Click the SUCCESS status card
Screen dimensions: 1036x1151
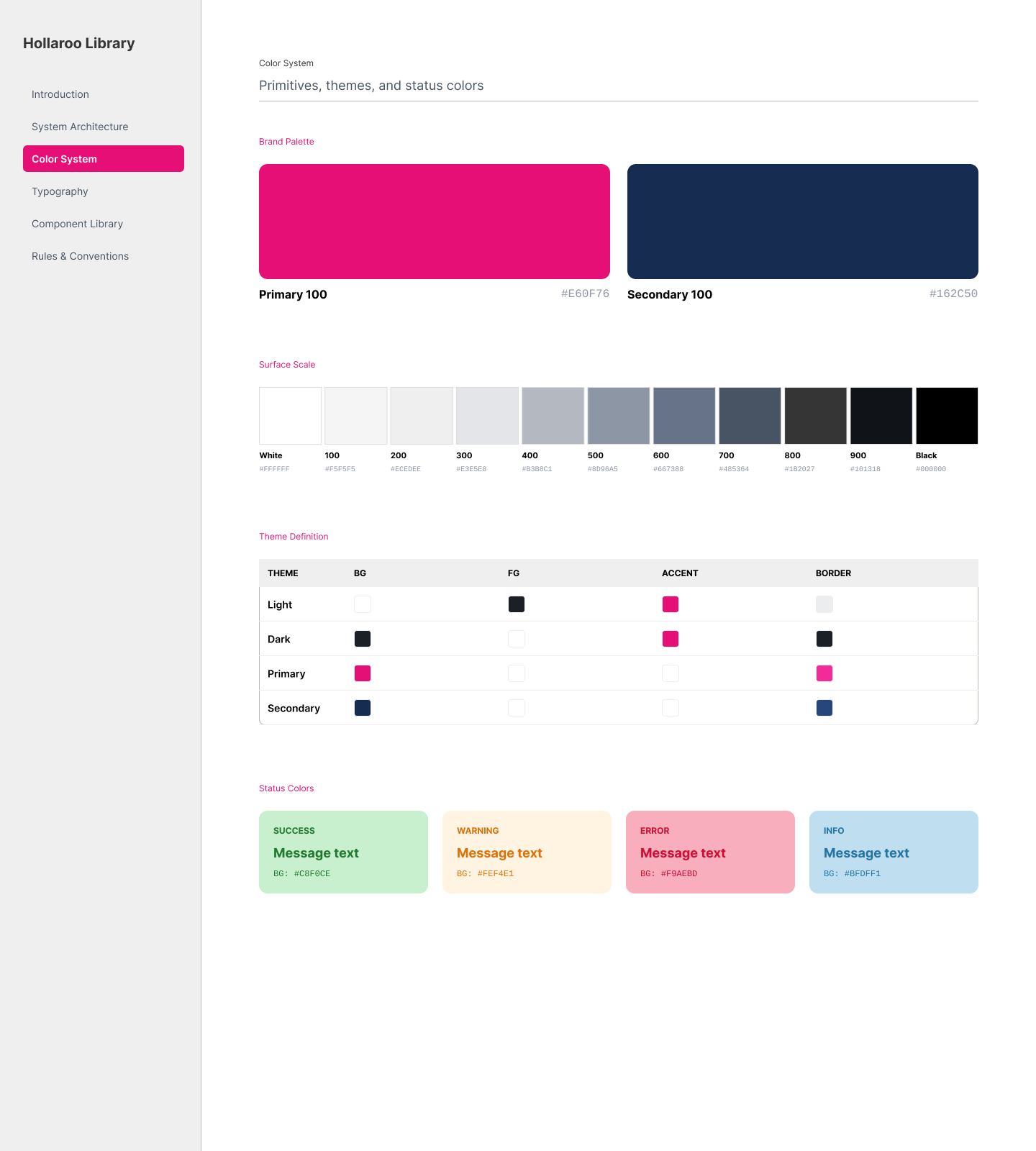(x=343, y=852)
